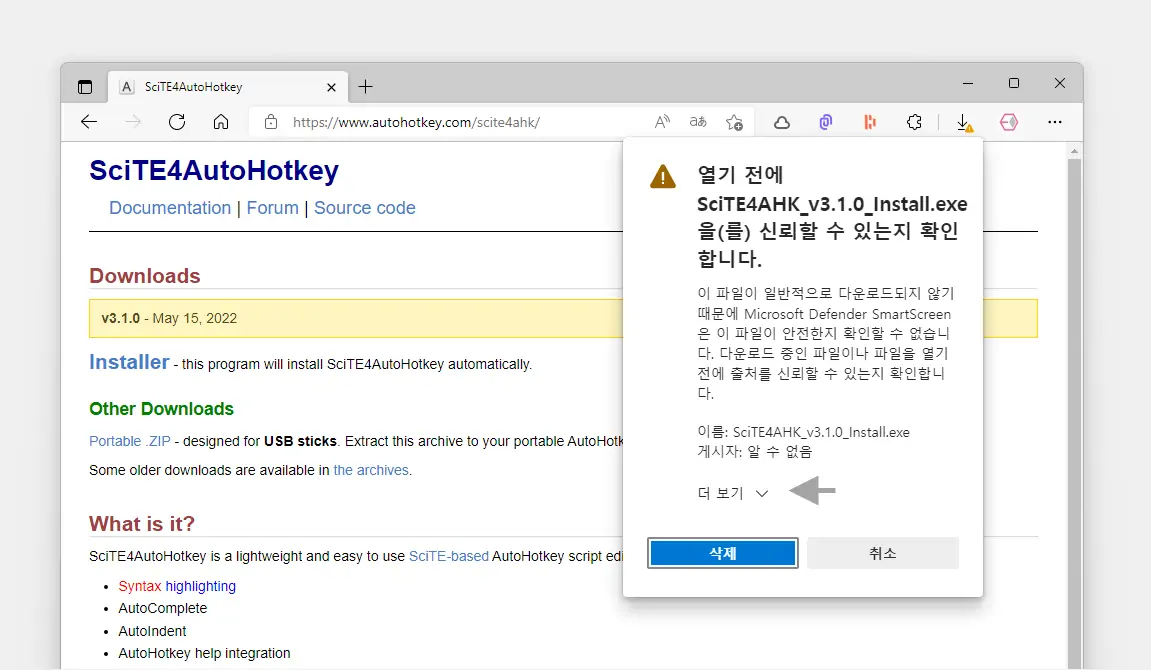Open the site information padlock icon
1151x670 pixels.
270,122
